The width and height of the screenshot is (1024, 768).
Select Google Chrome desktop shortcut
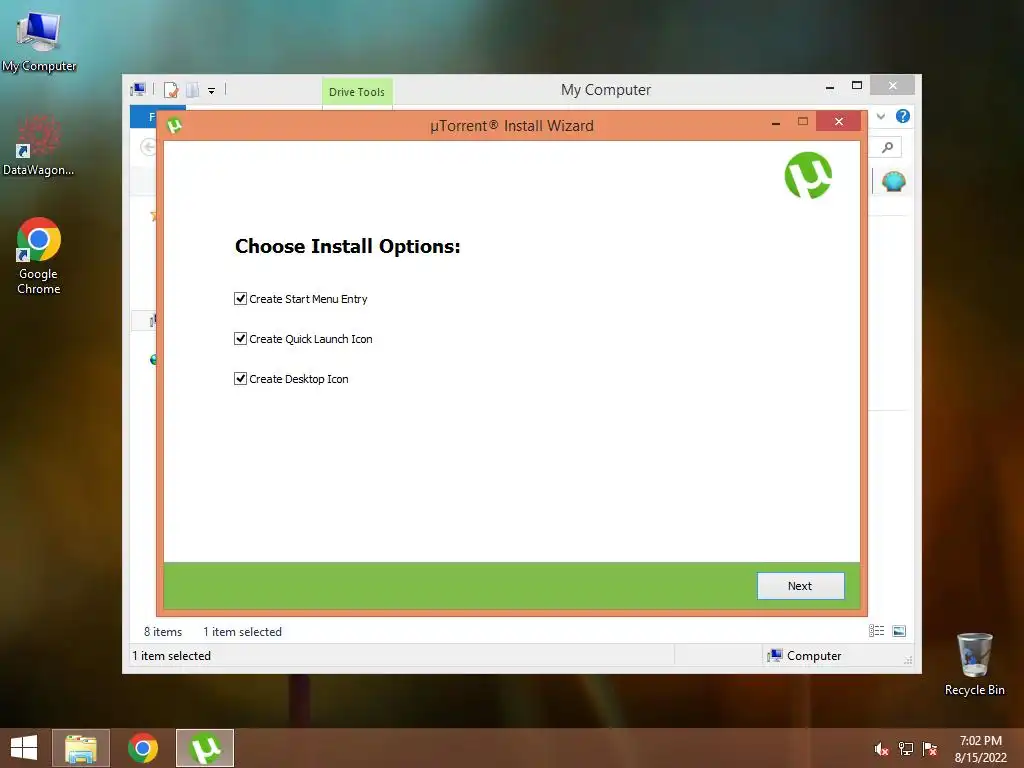[39, 256]
